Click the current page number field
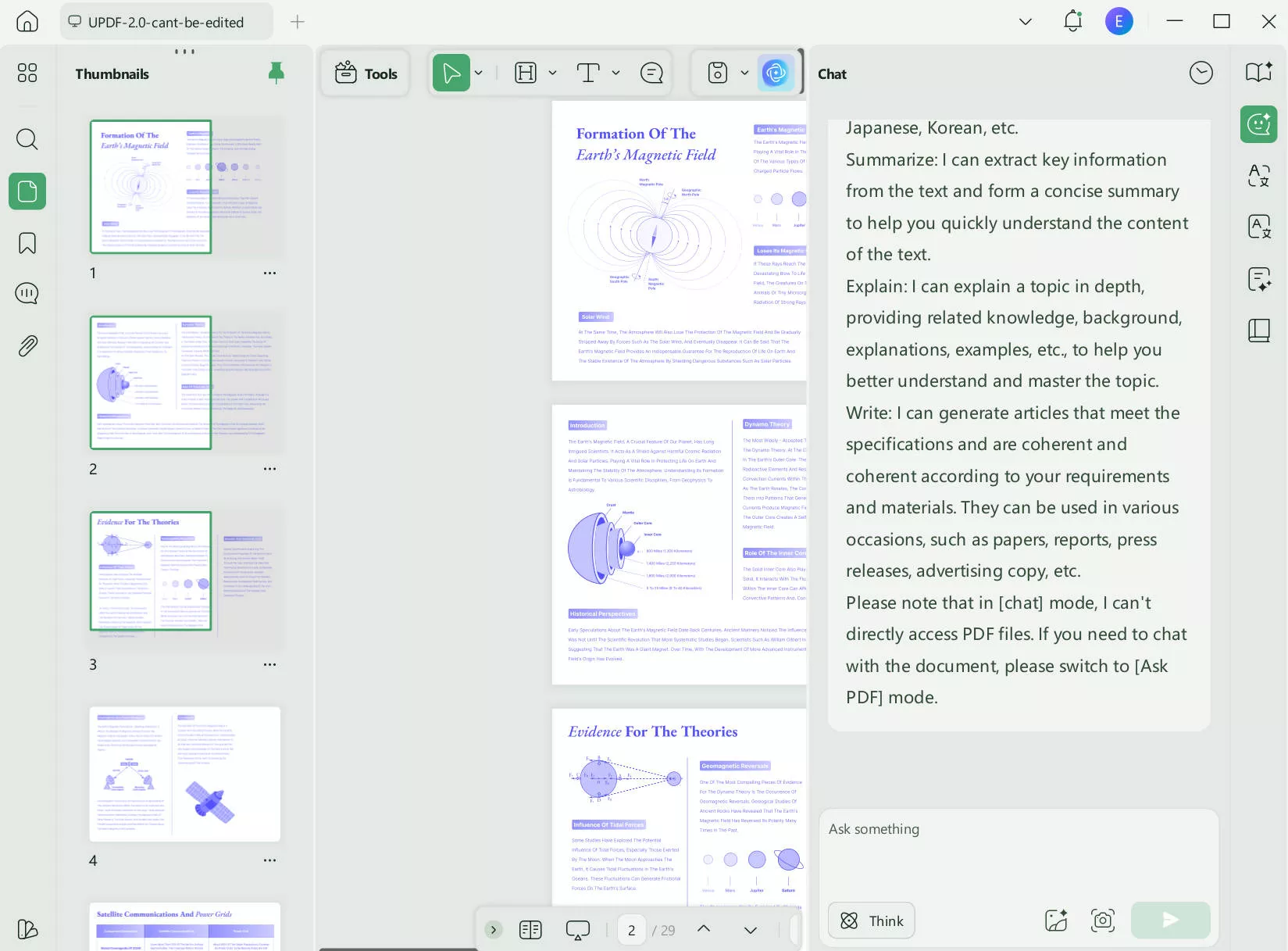The image size is (1288, 951). (x=632, y=930)
